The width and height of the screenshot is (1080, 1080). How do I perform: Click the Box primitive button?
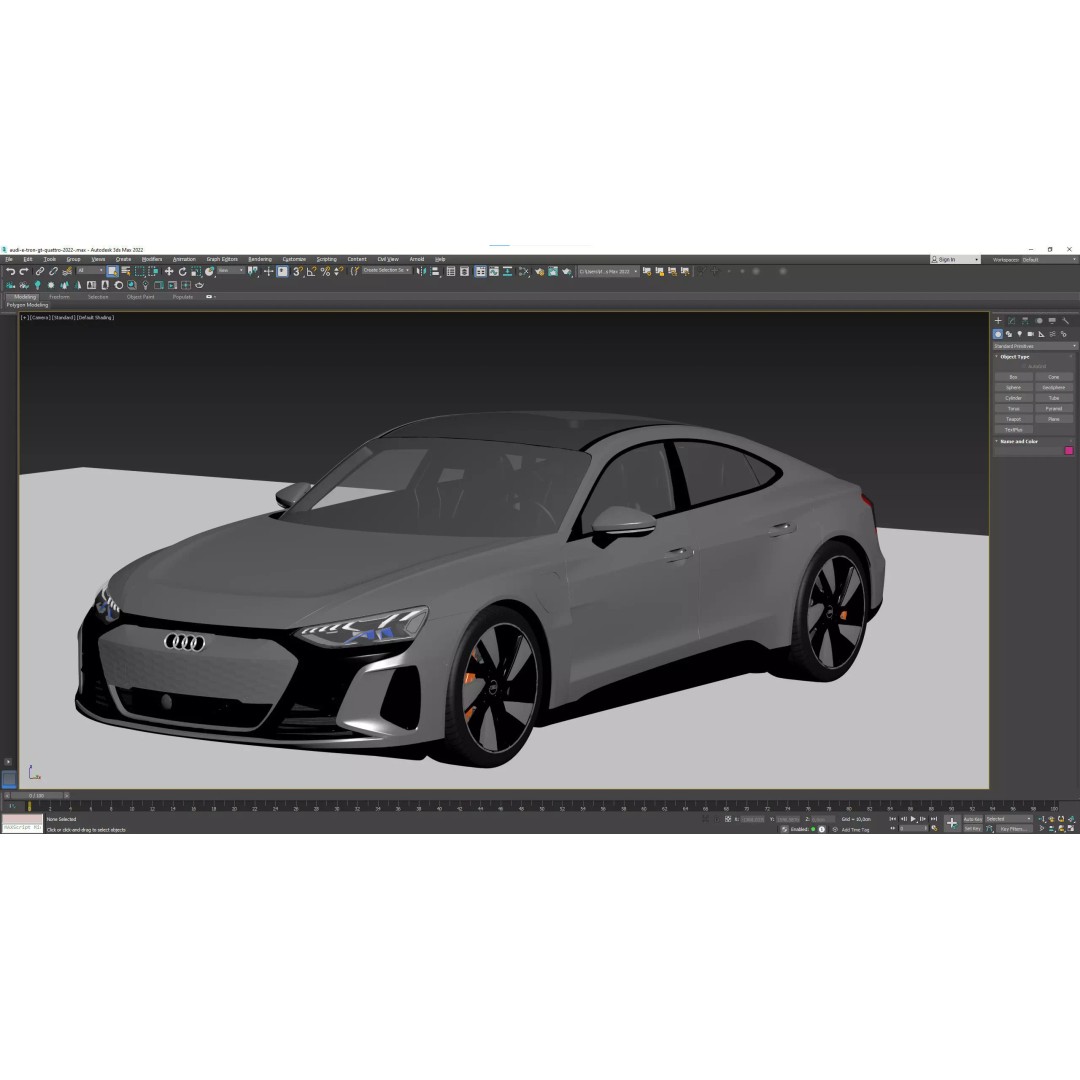click(x=1014, y=377)
